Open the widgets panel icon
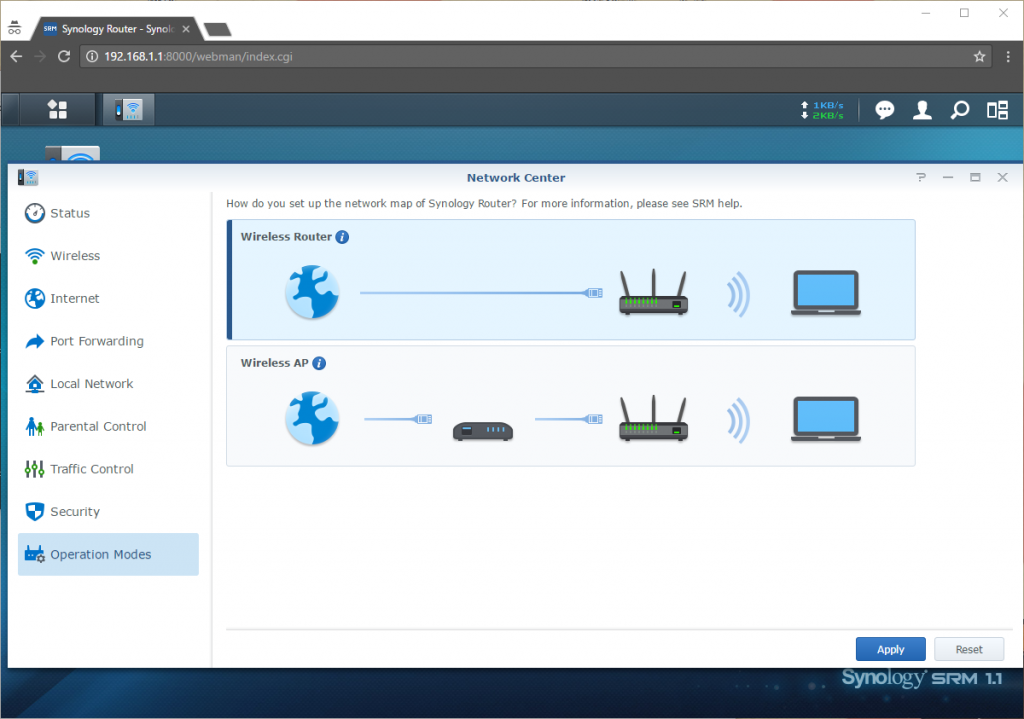The width and height of the screenshot is (1024, 719). point(997,110)
